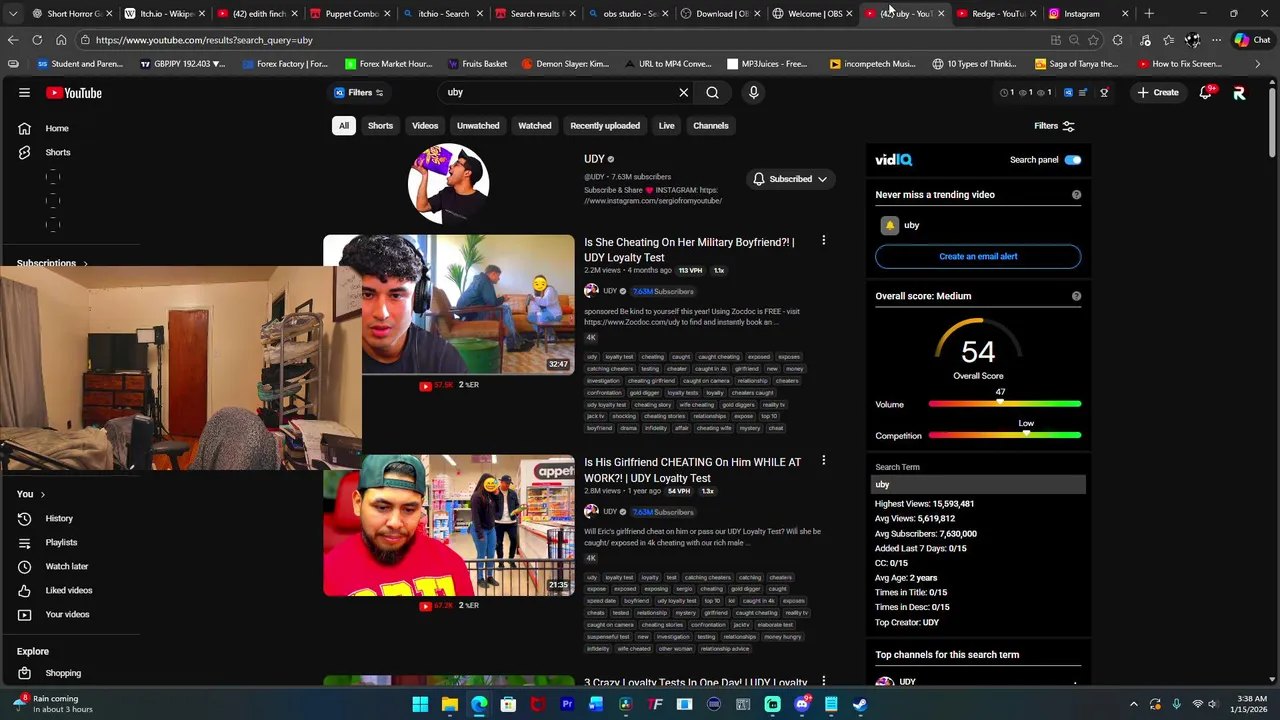Expand the You section chevron
This screenshot has height=720, width=1280.
[42, 495]
